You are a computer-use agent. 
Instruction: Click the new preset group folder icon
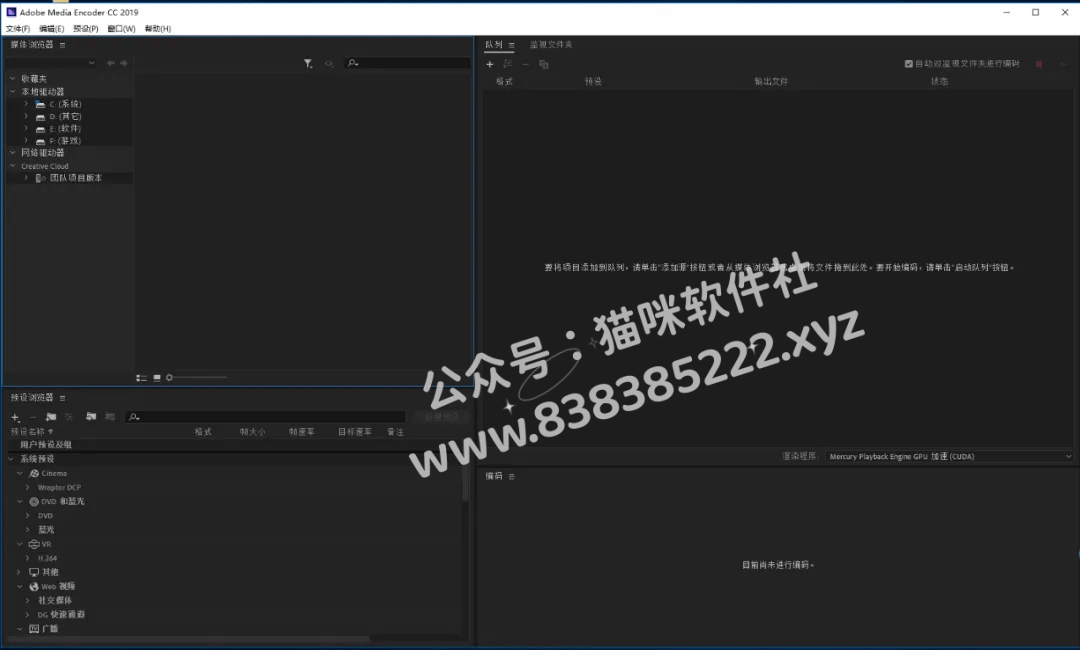tap(51, 417)
